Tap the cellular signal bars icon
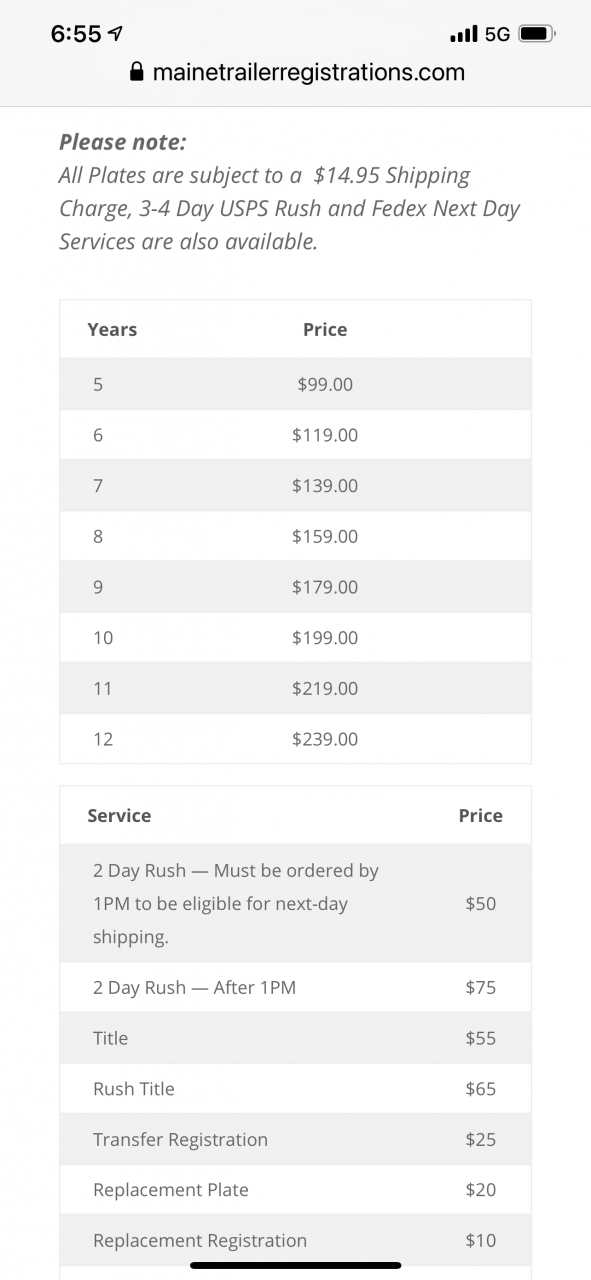The image size is (591, 1280). point(463,34)
